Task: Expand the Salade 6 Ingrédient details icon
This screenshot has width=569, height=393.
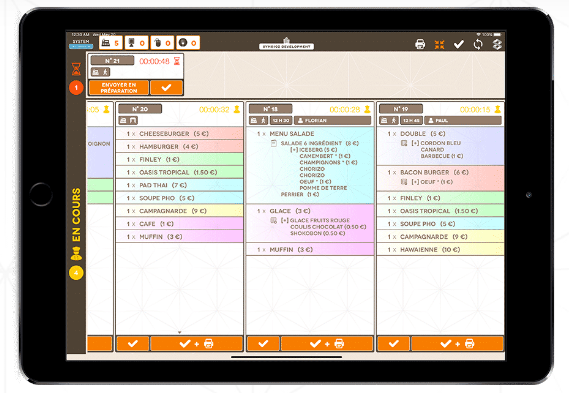Action: click(274, 143)
